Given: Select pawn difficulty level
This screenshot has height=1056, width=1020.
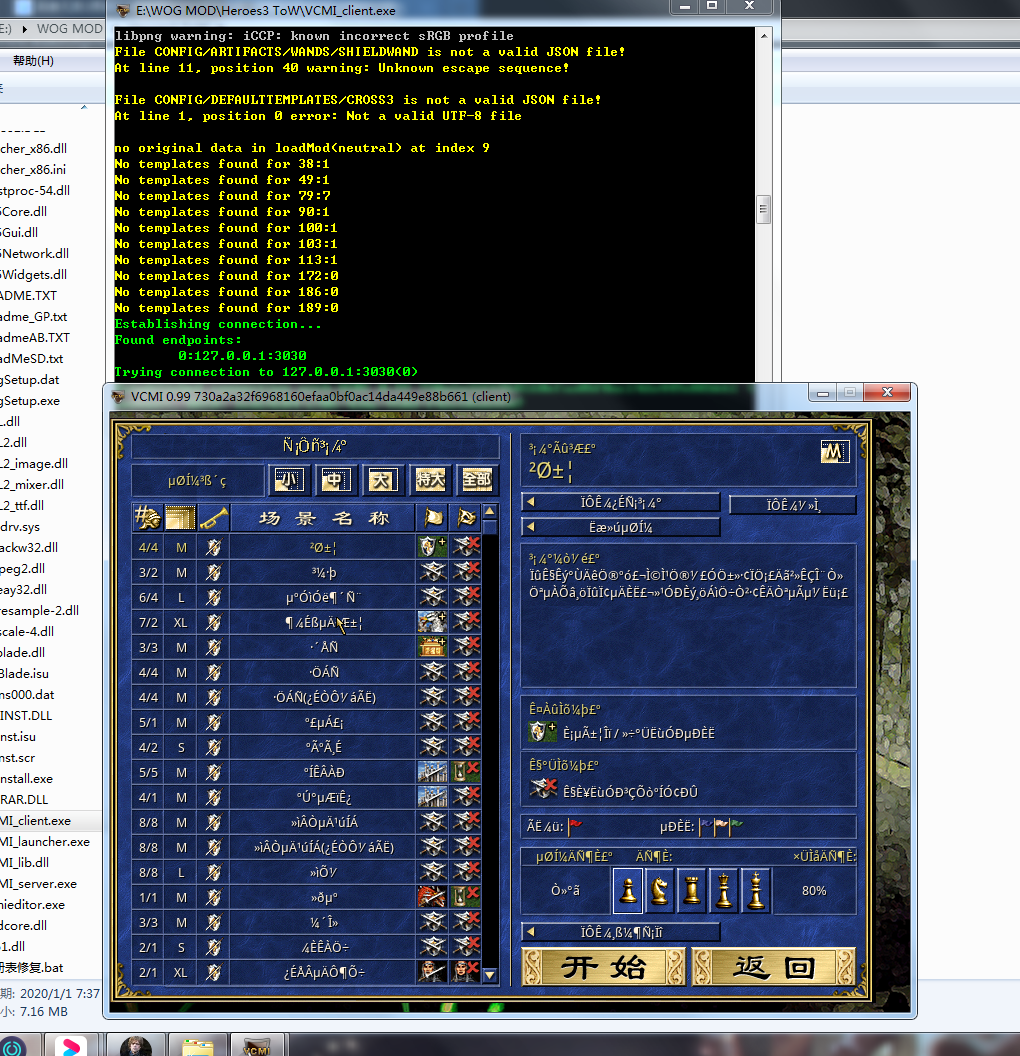Looking at the screenshot, I should [x=628, y=890].
